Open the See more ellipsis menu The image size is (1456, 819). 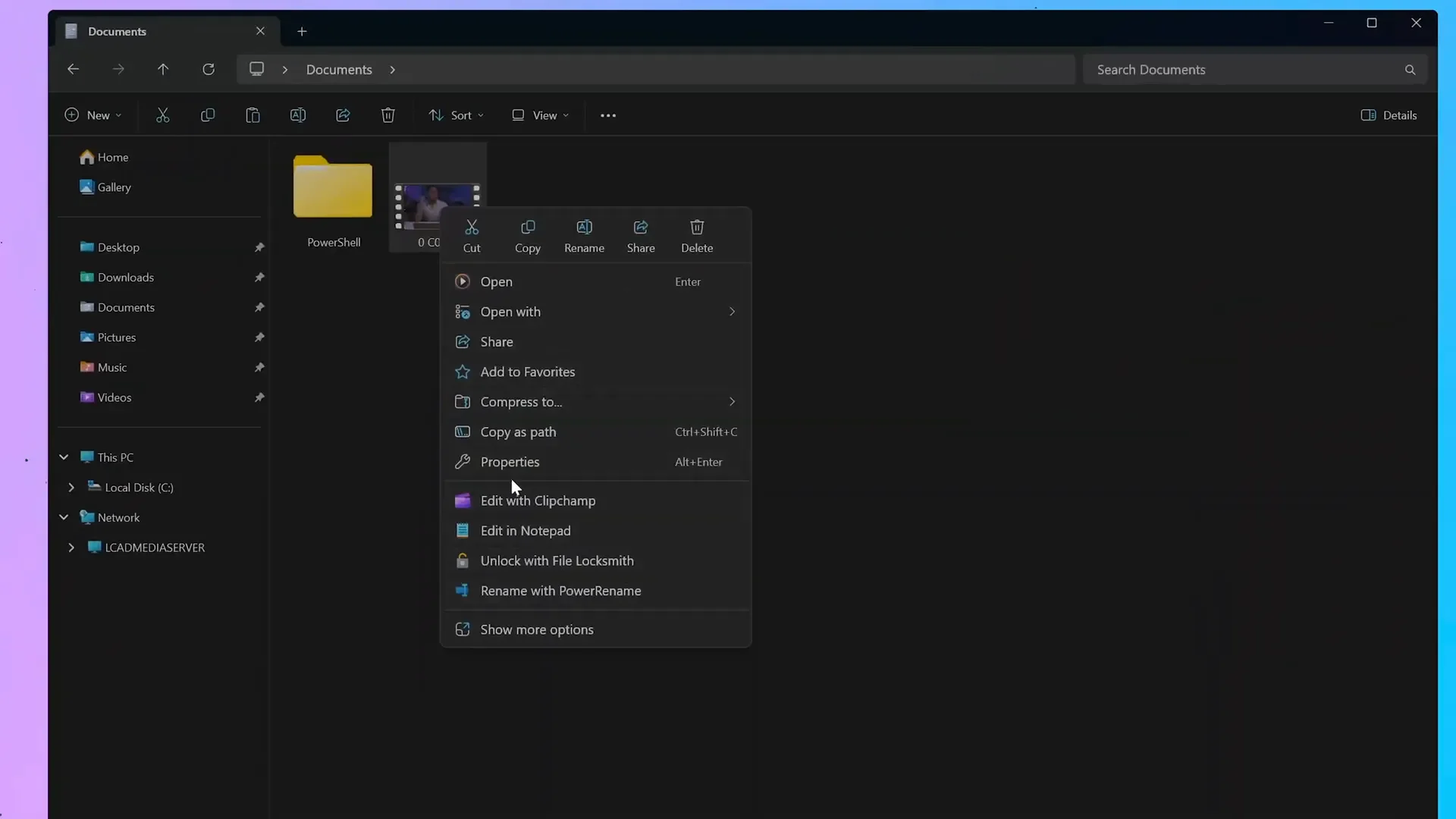(x=608, y=115)
